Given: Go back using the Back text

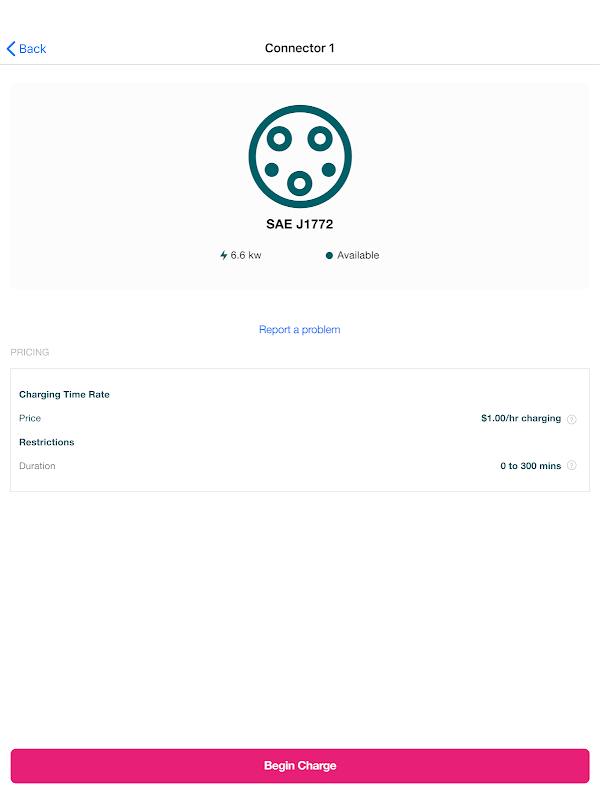Looking at the screenshot, I should [33, 48].
